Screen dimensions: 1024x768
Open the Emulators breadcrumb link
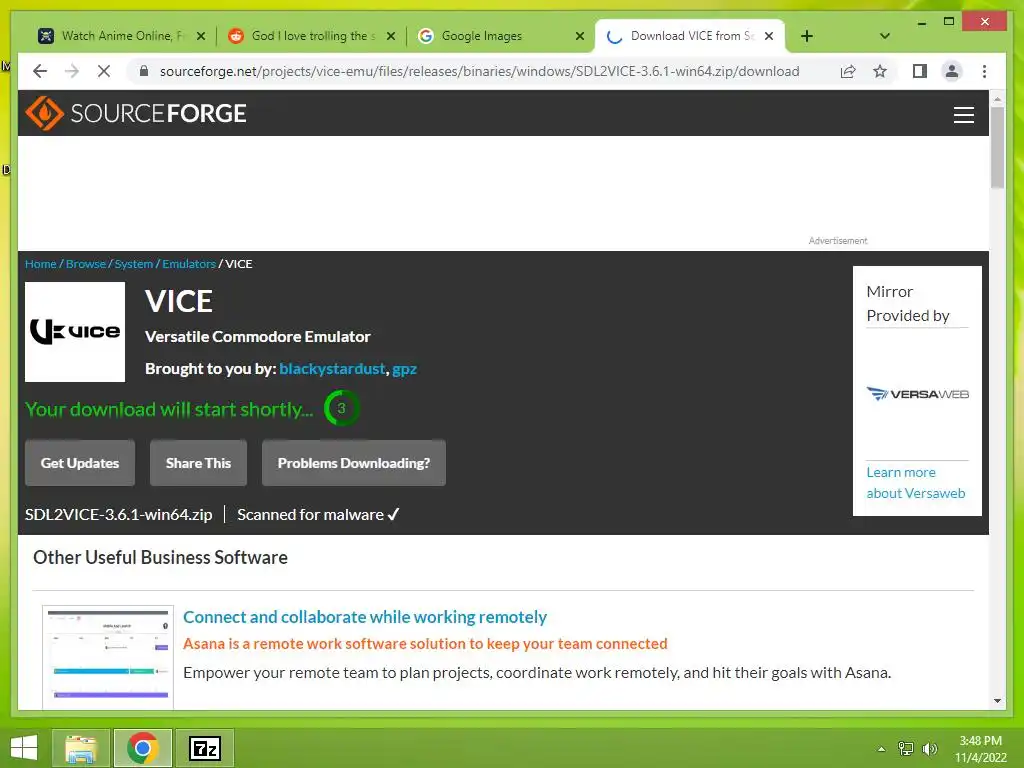[x=189, y=264]
